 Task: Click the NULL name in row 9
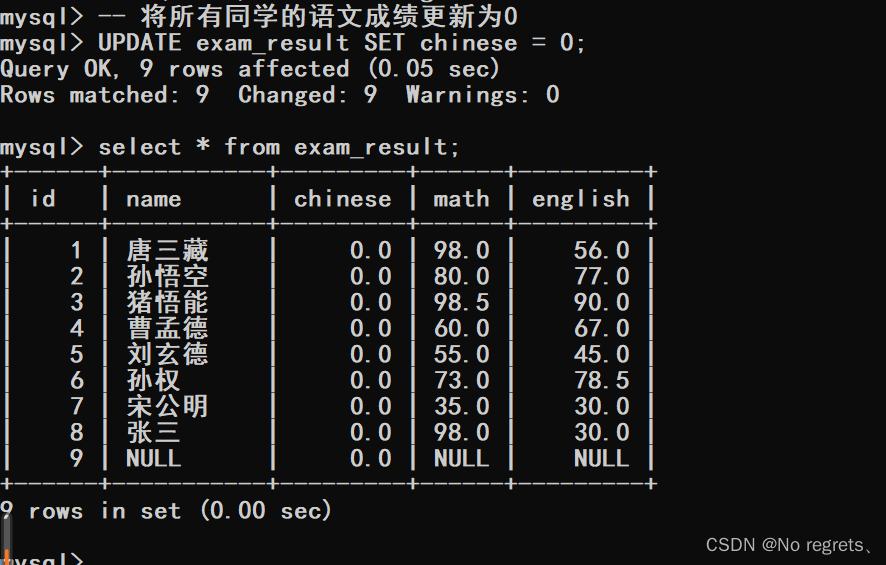click(x=154, y=458)
